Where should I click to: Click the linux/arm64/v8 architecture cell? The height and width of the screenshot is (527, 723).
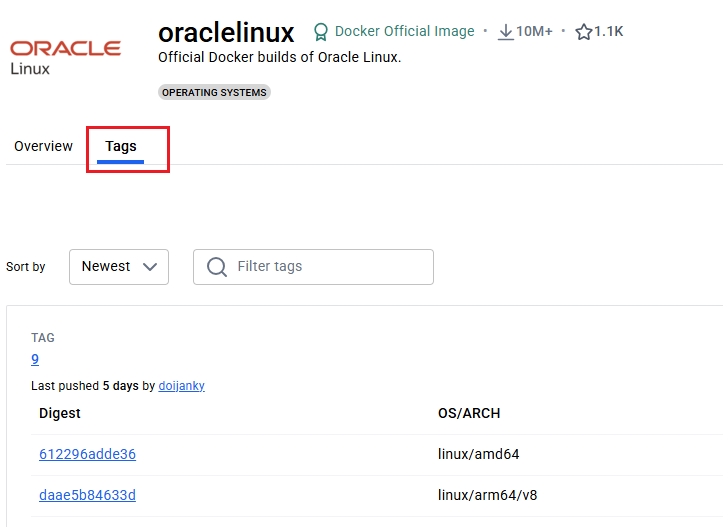point(487,495)
